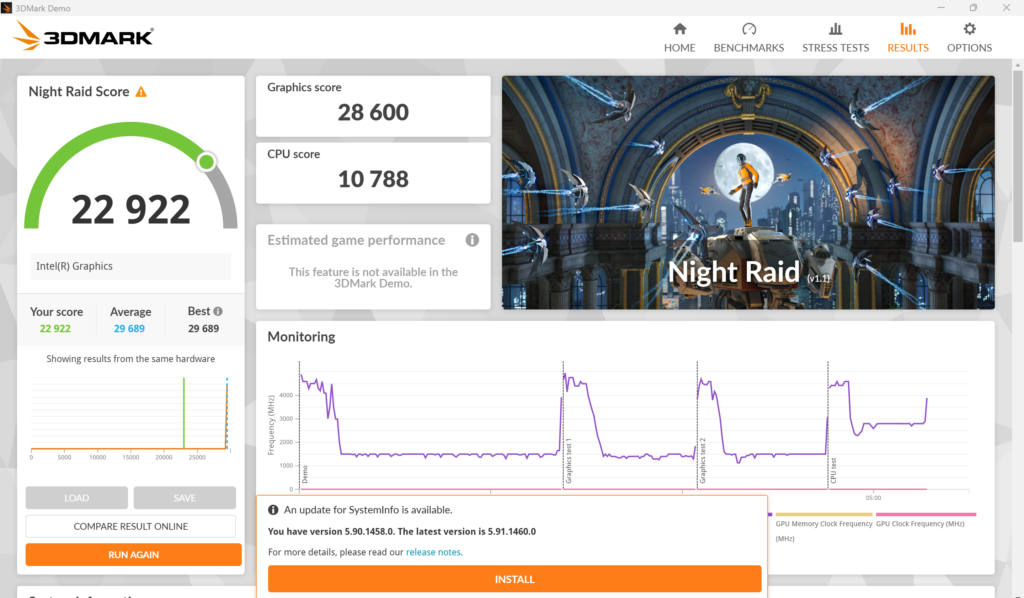Click the warning triangle beside Night Raid Score
Image resolution: width=1024 pixels, height=598 pixels.
[141, 92]
